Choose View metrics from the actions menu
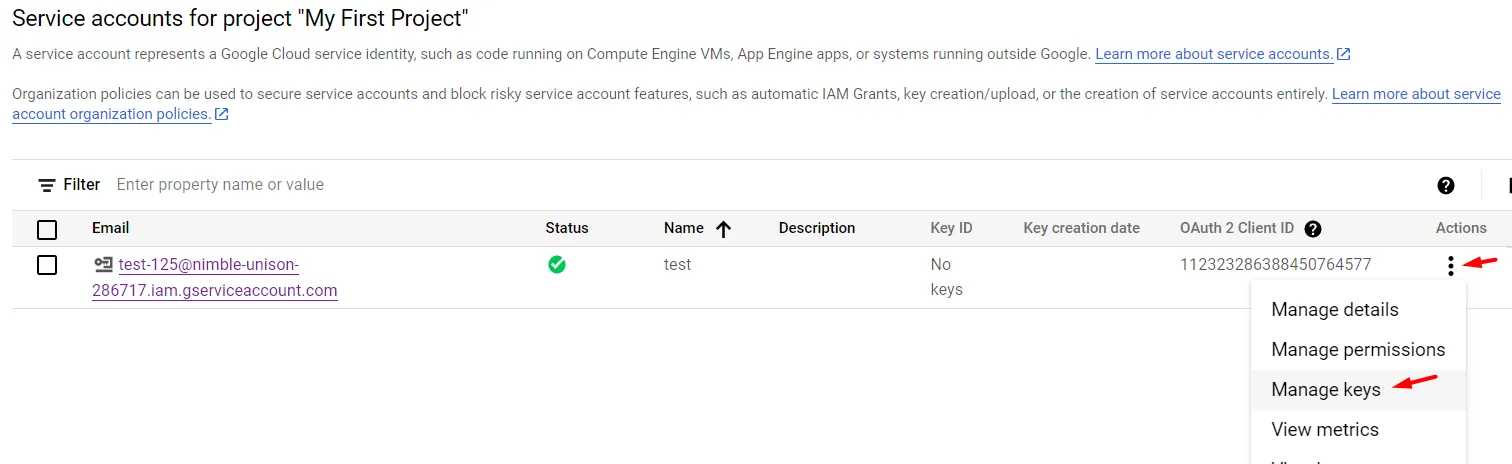Screen dimensions: 1512x464 click(1358, 430)
